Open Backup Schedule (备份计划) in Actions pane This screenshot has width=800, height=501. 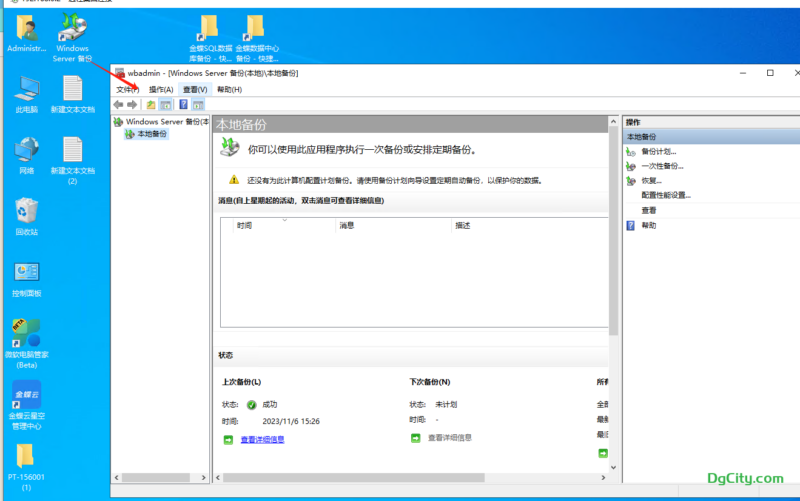658,151
